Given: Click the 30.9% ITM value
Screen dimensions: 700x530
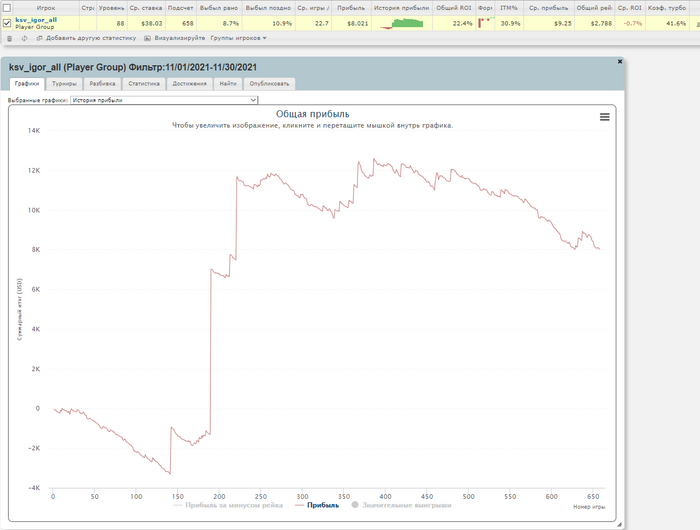Looking at the screenshot, I should coord(510,23).
